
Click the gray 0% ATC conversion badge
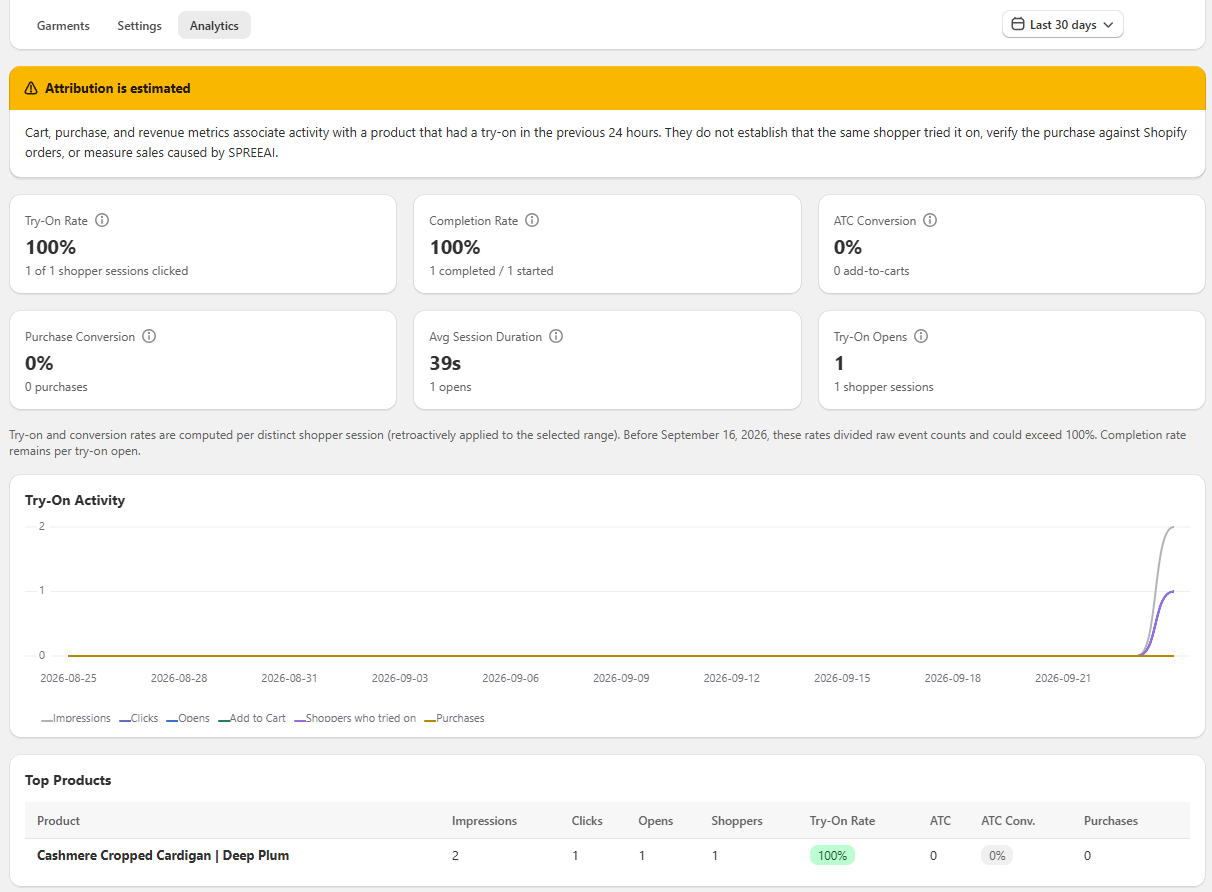tap(997, 855)
